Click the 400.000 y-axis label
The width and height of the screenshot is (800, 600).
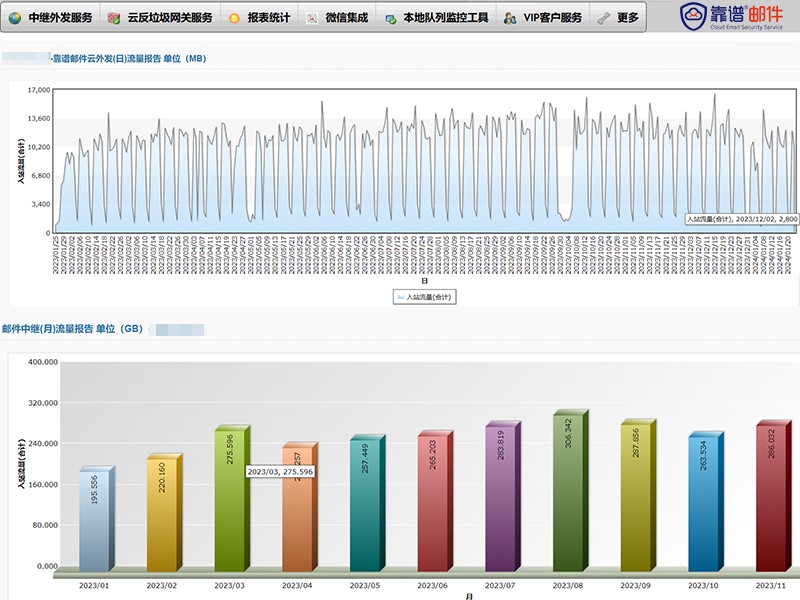coord(43,362)
